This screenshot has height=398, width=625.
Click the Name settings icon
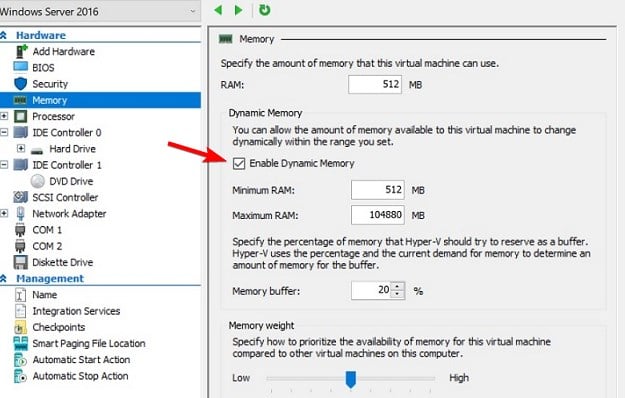pos(20,295)
